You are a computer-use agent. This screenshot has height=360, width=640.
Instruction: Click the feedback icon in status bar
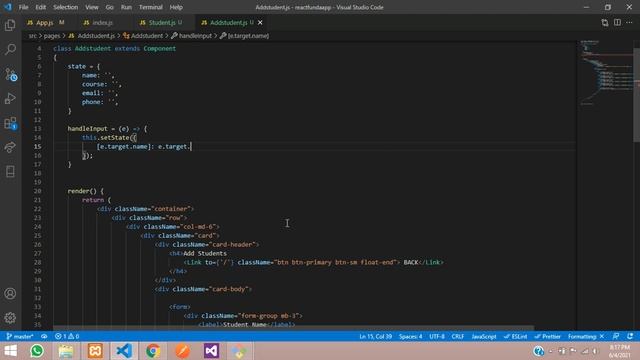click(616, 336)
